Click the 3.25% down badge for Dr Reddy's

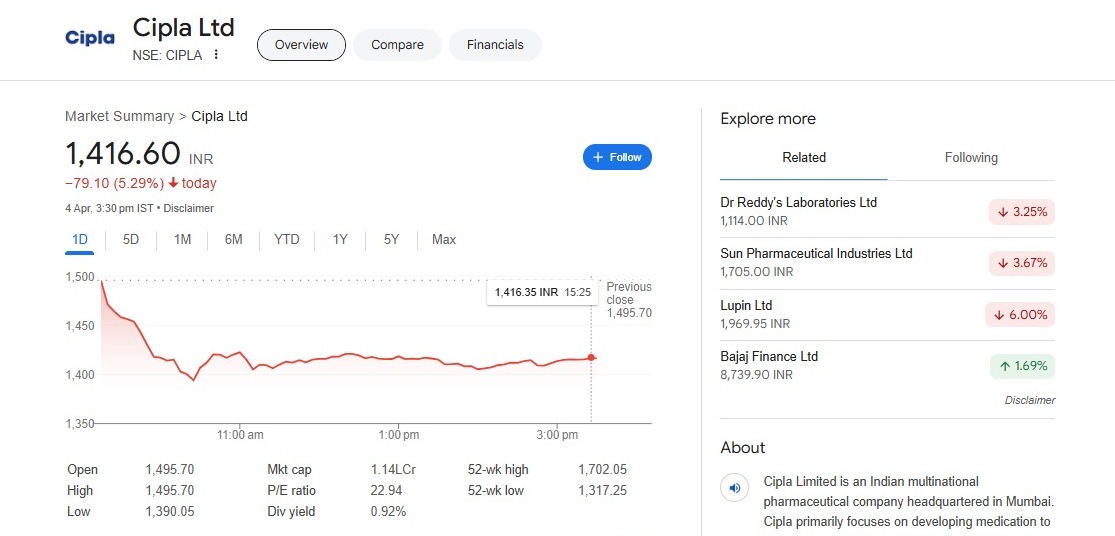[x=1022, y=212]
